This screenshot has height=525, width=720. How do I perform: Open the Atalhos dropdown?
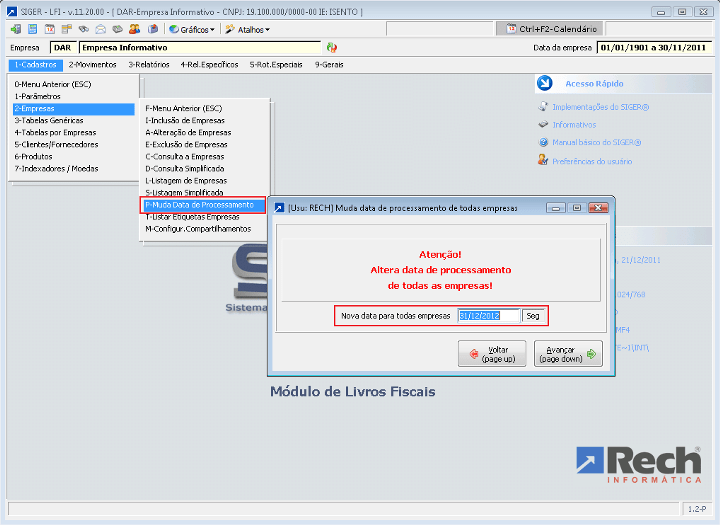pyautogui.click(x=248, y=29)
